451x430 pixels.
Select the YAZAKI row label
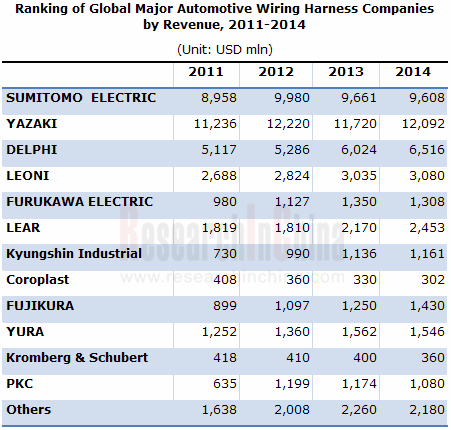coord(32,124)
